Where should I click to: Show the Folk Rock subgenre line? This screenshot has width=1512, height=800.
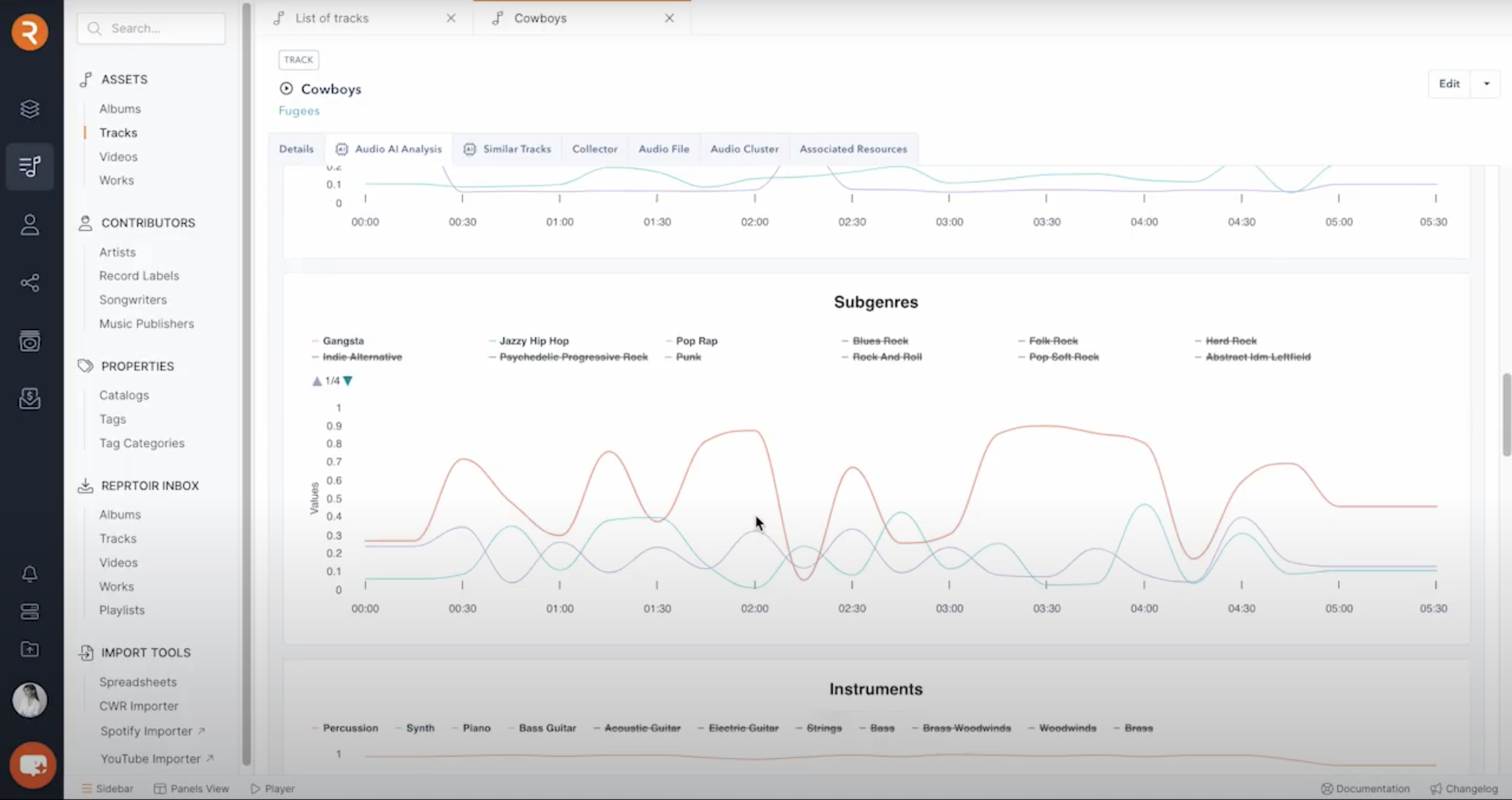(x=1053, y=341)
